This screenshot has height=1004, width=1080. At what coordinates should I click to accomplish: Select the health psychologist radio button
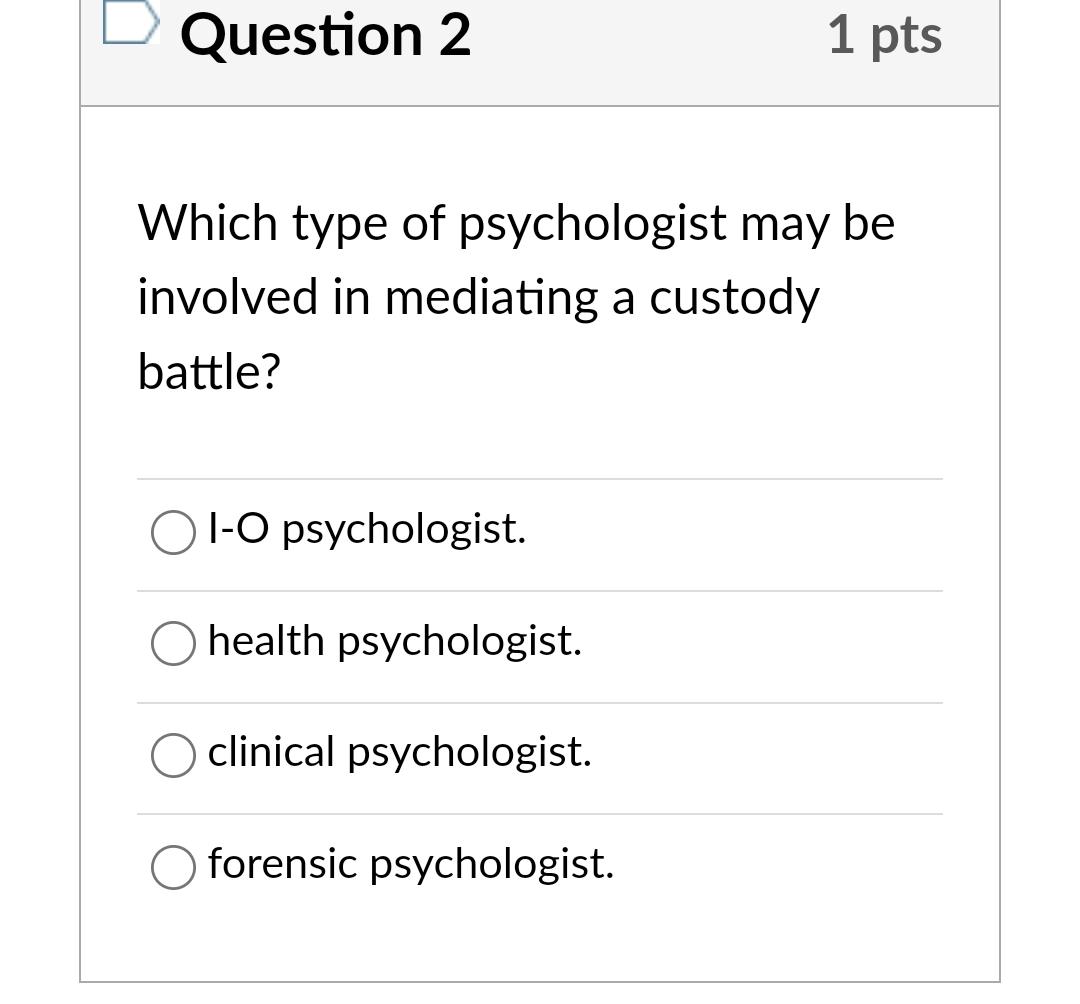pyautogui.click(x=173, y=644)
